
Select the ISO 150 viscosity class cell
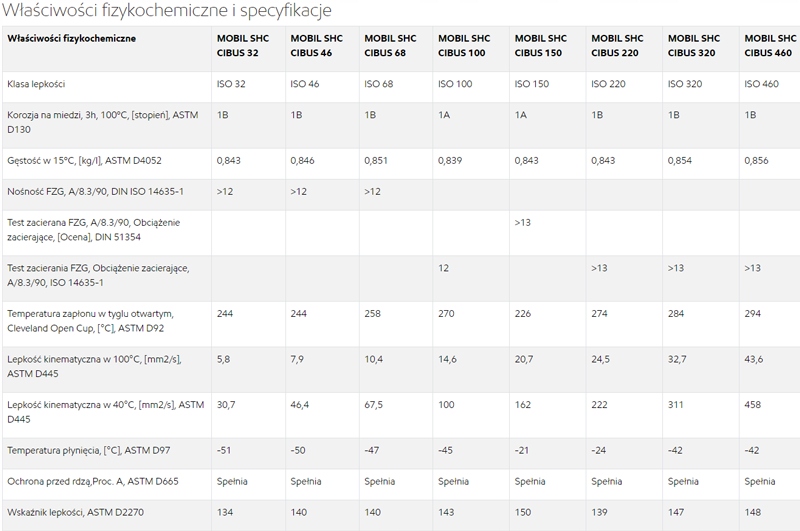(529, 84)
